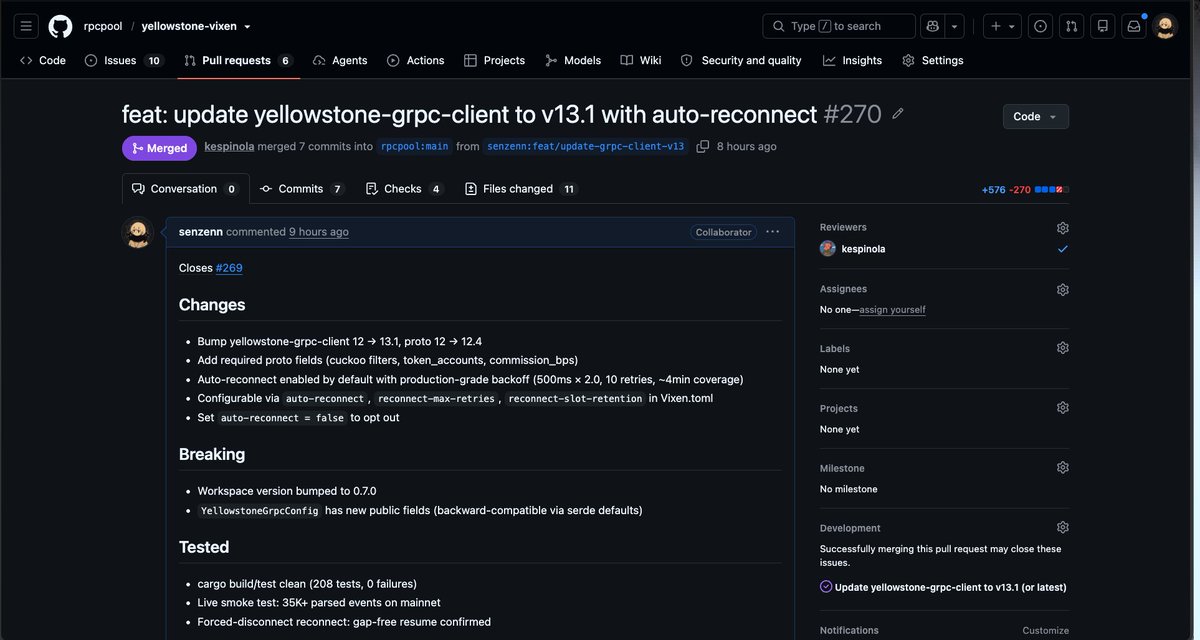Open kespinola reviewer profile
The width and height of the screenshot is (1200, 640).
pos(863,249)
